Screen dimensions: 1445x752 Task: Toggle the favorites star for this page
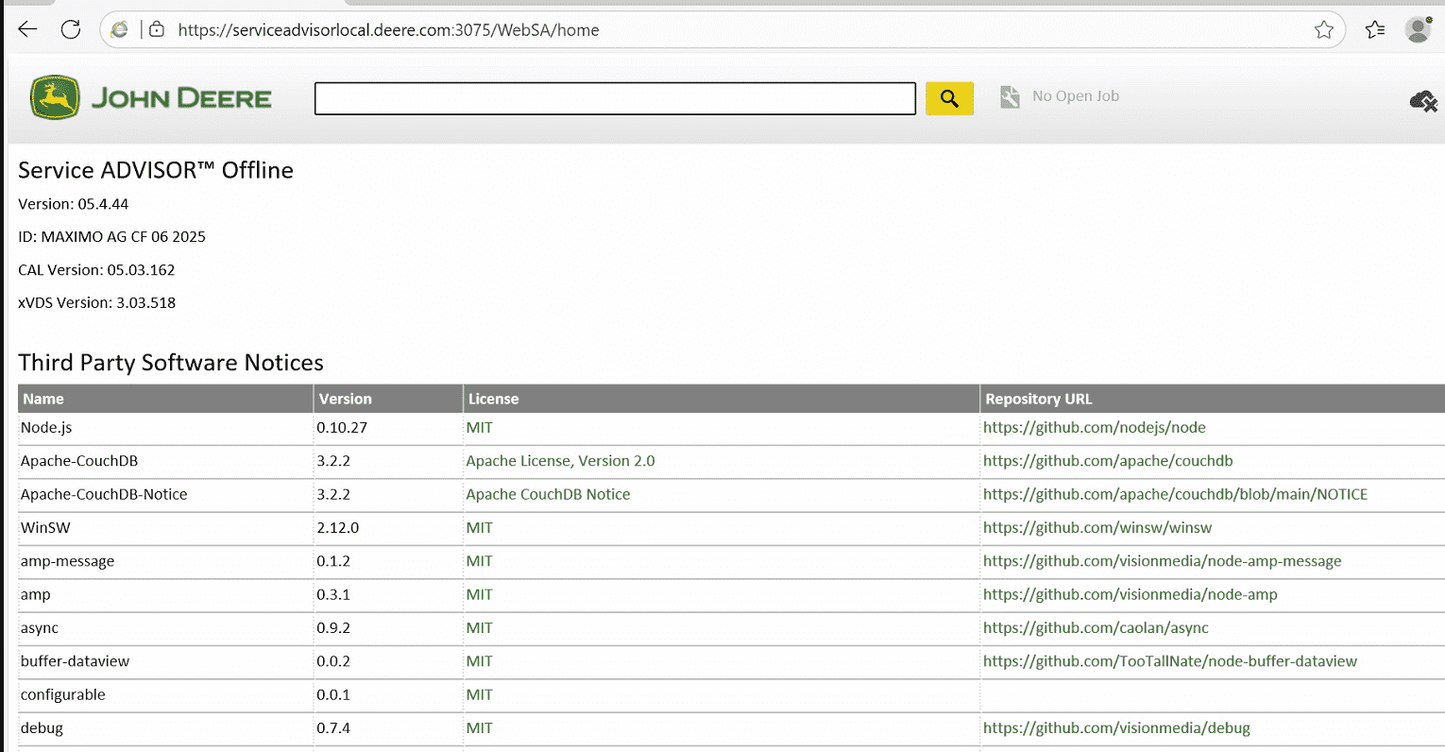1325,30
